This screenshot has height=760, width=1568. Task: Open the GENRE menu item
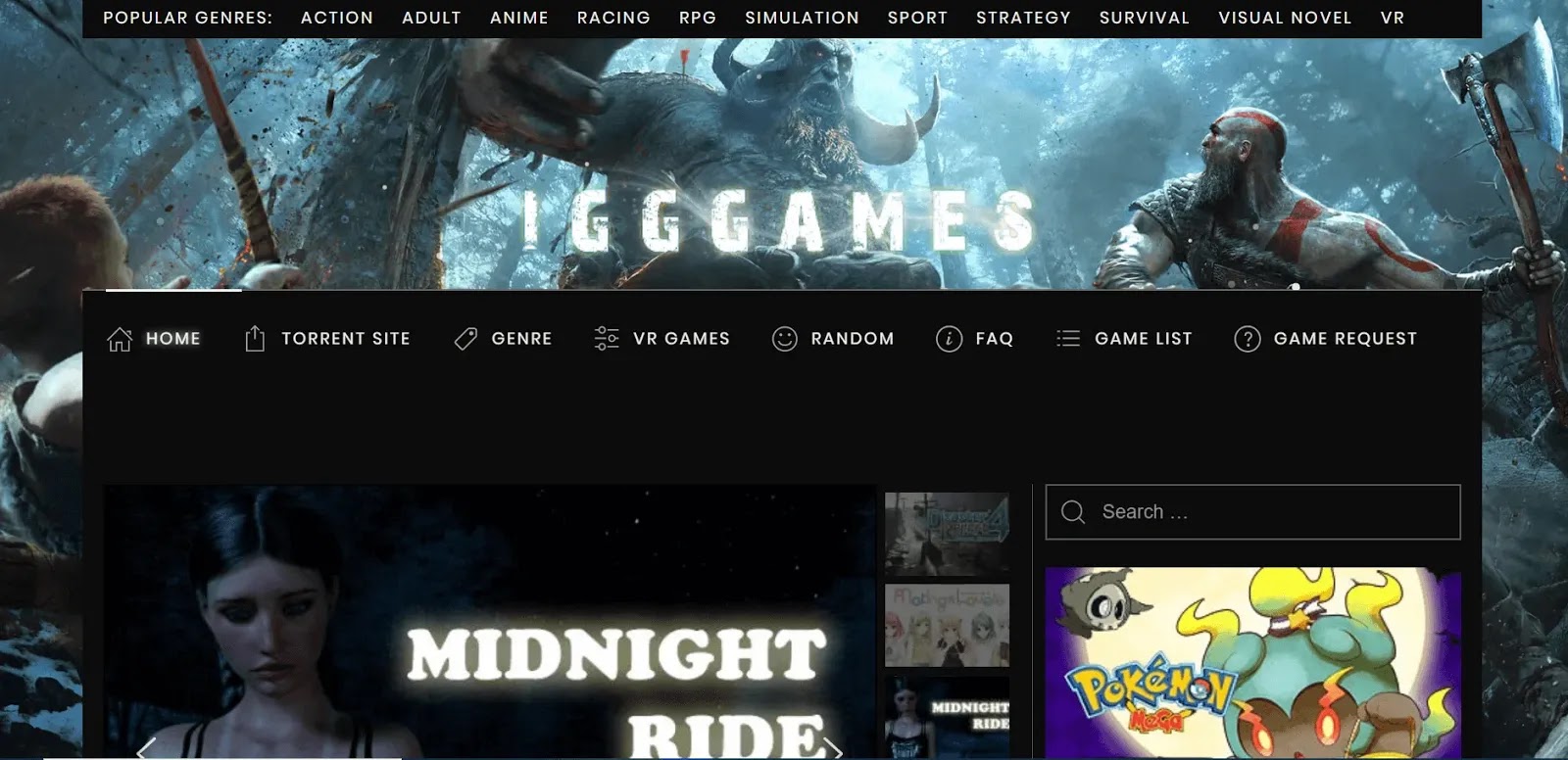point(521,339)
